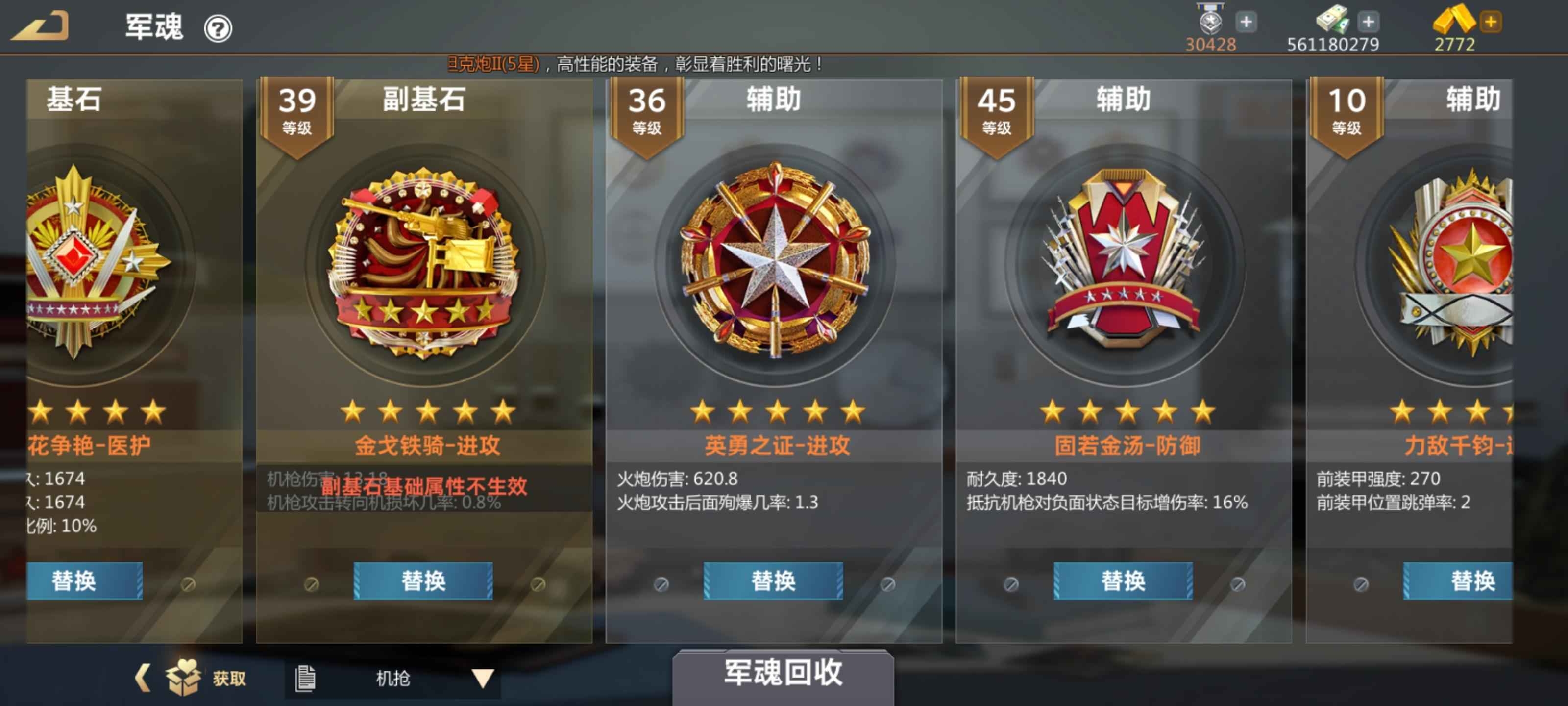Add more medal currency with the plus icon

click(x=1246, y=22)
